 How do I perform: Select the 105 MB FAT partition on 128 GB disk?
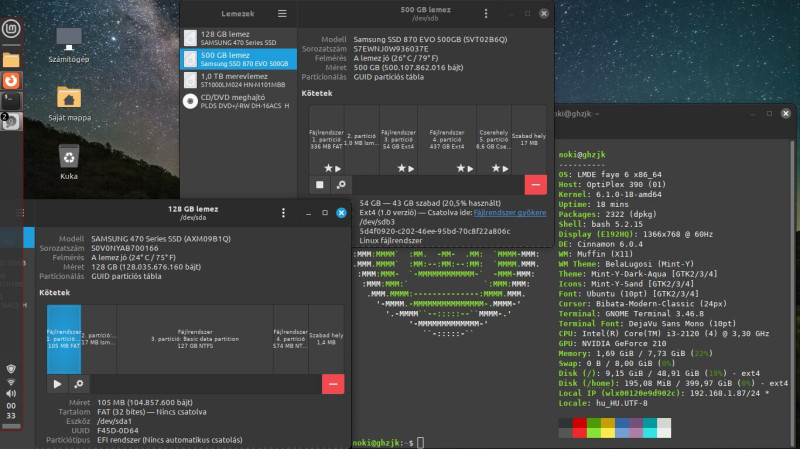click(x=64, y=339)
